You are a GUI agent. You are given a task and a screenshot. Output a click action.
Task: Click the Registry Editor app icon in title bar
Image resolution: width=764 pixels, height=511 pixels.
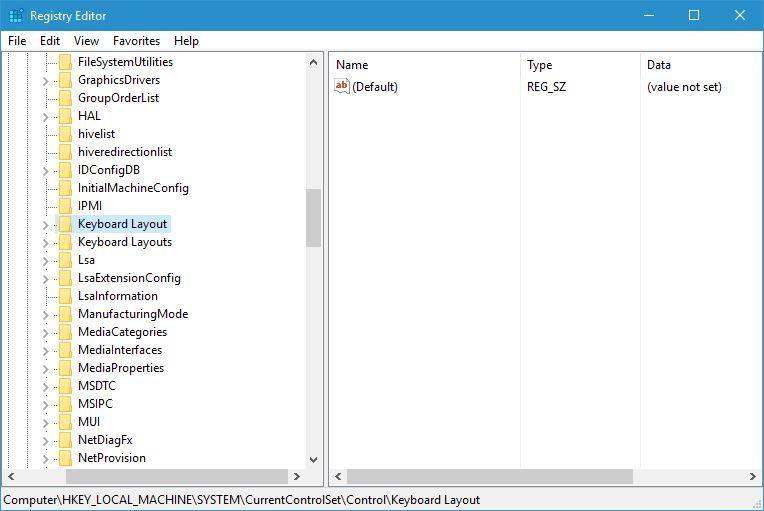click(16, 16)
